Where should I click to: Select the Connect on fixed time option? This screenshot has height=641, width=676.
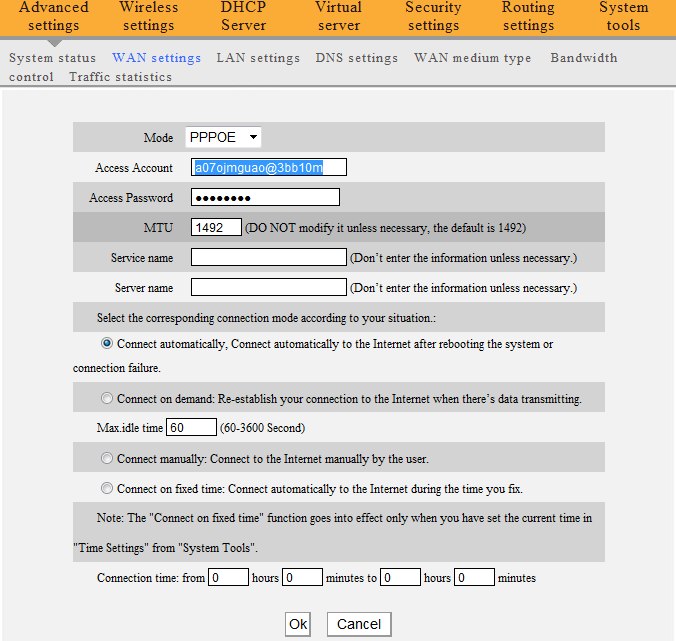pyautogui.click(x=106, y=488)
